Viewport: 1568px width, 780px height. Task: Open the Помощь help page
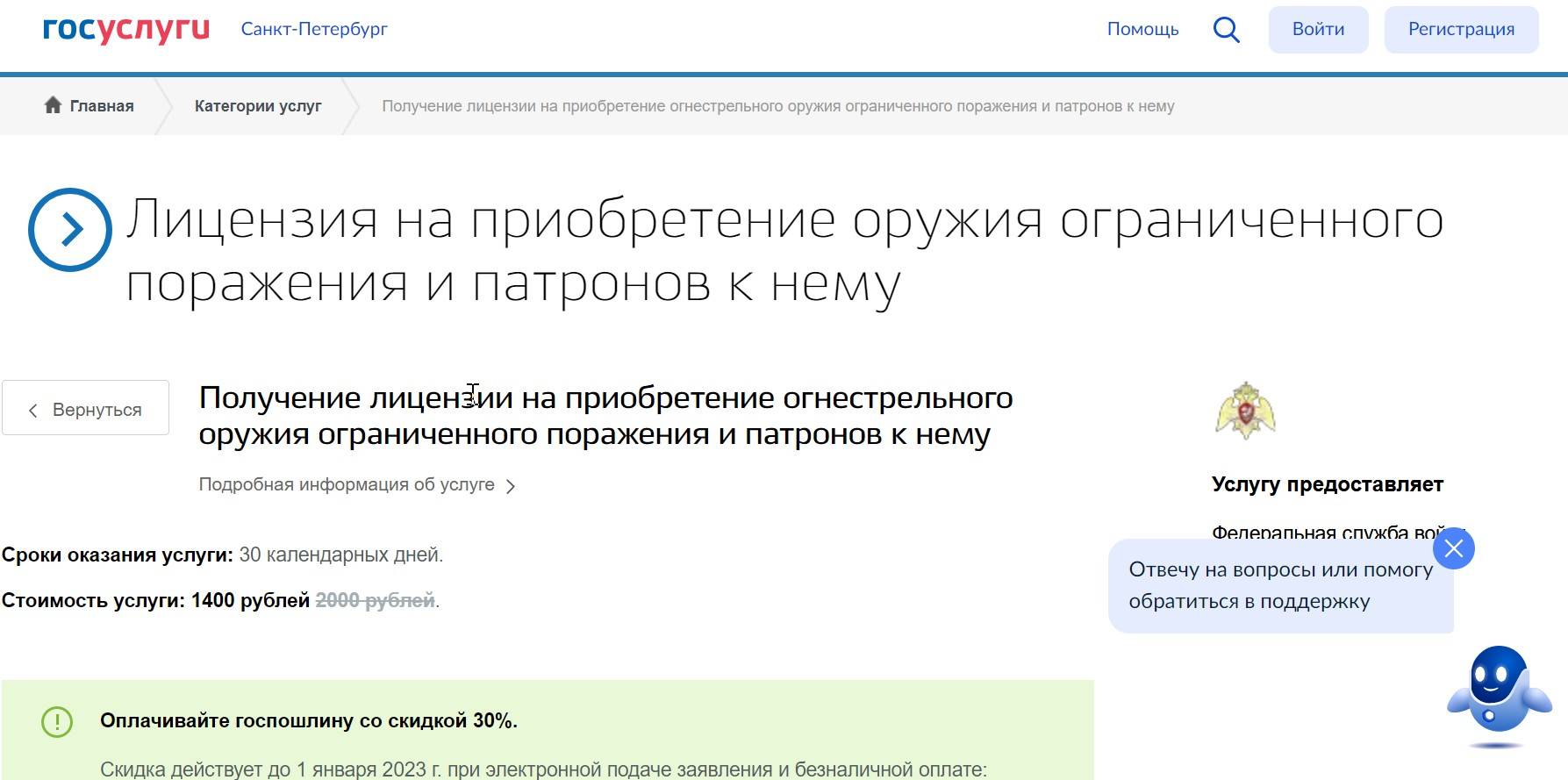1142,29
